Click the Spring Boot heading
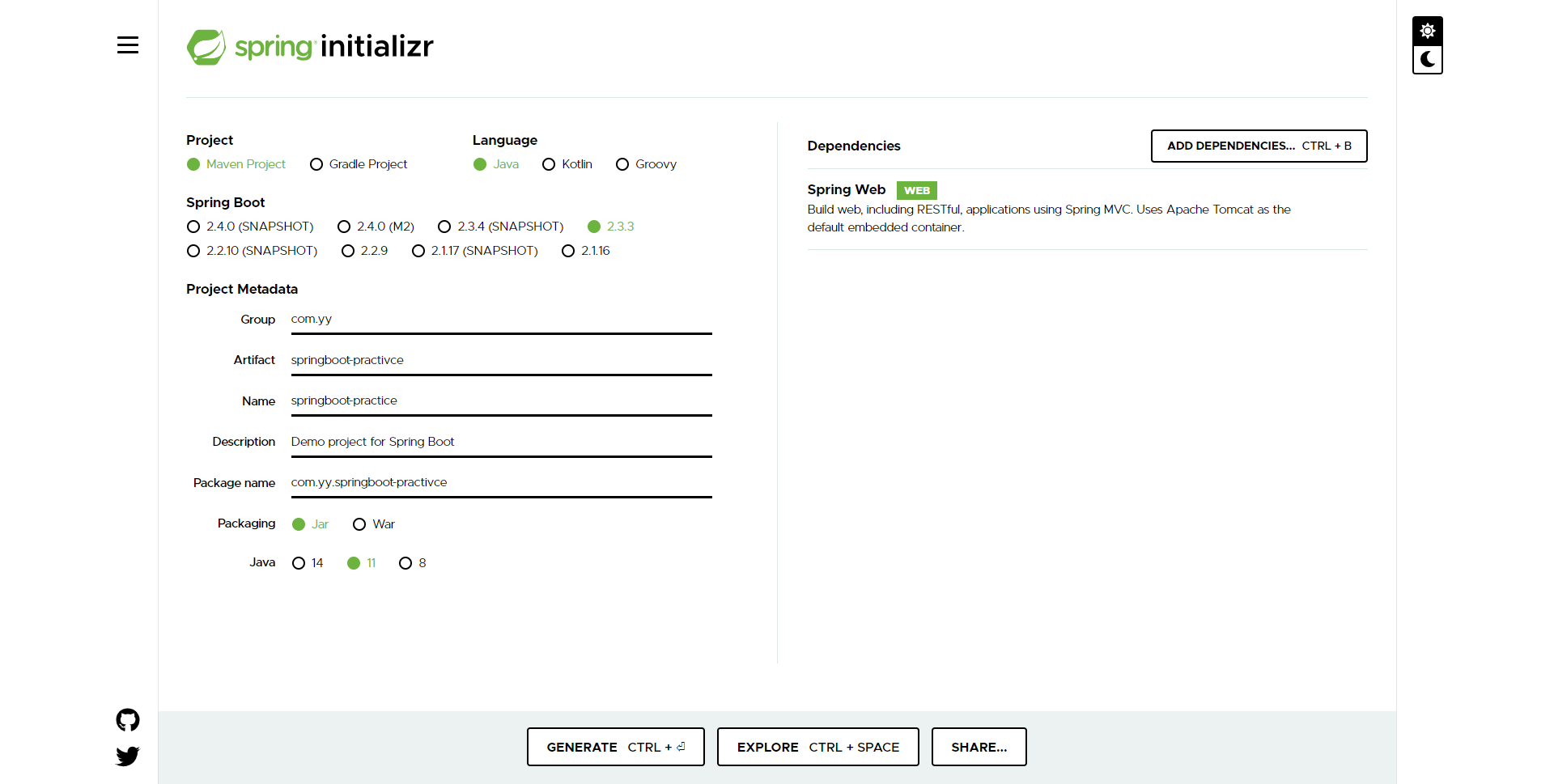 226,202
